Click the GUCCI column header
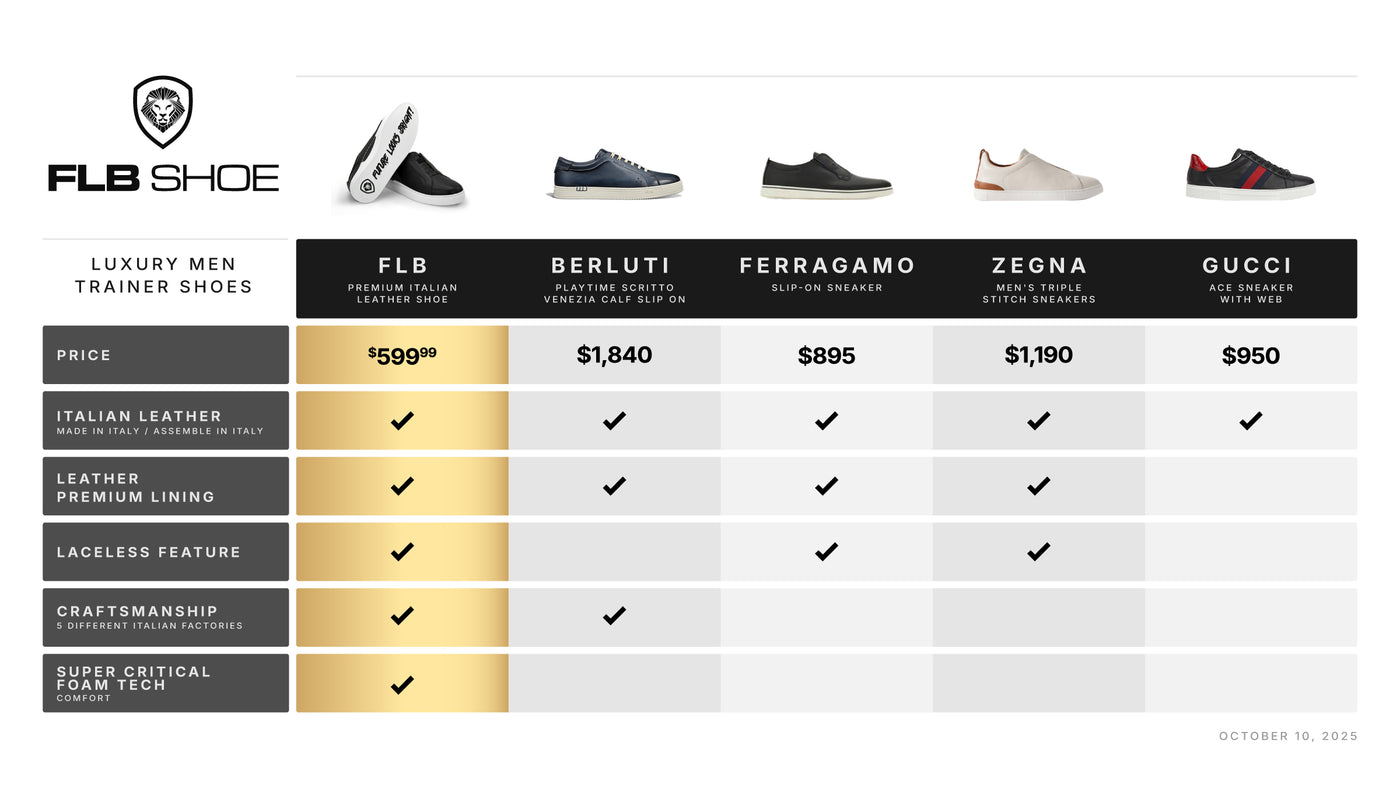 [1247, 266]
